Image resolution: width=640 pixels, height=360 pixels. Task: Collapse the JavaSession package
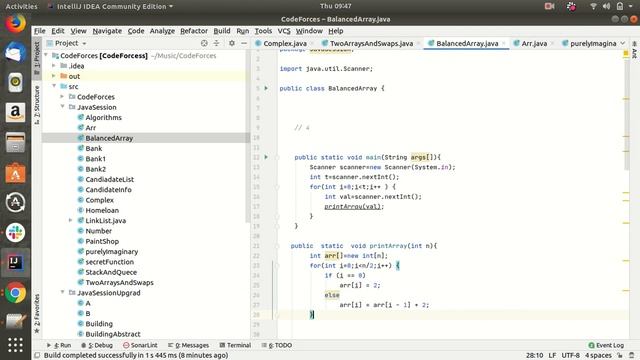pos(62,107)
